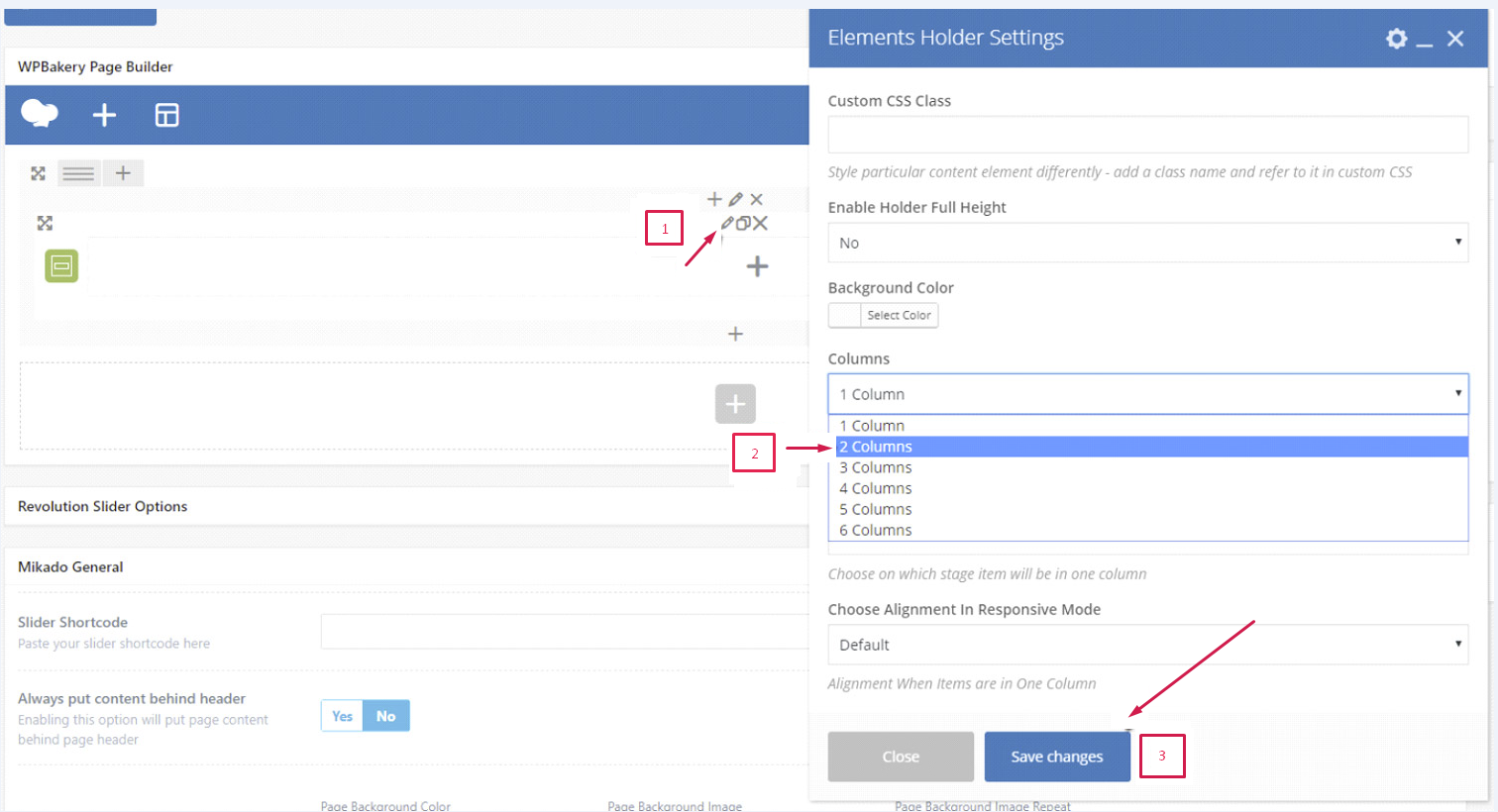
Task: Click the gray Close button
Action: pos(901,757)
